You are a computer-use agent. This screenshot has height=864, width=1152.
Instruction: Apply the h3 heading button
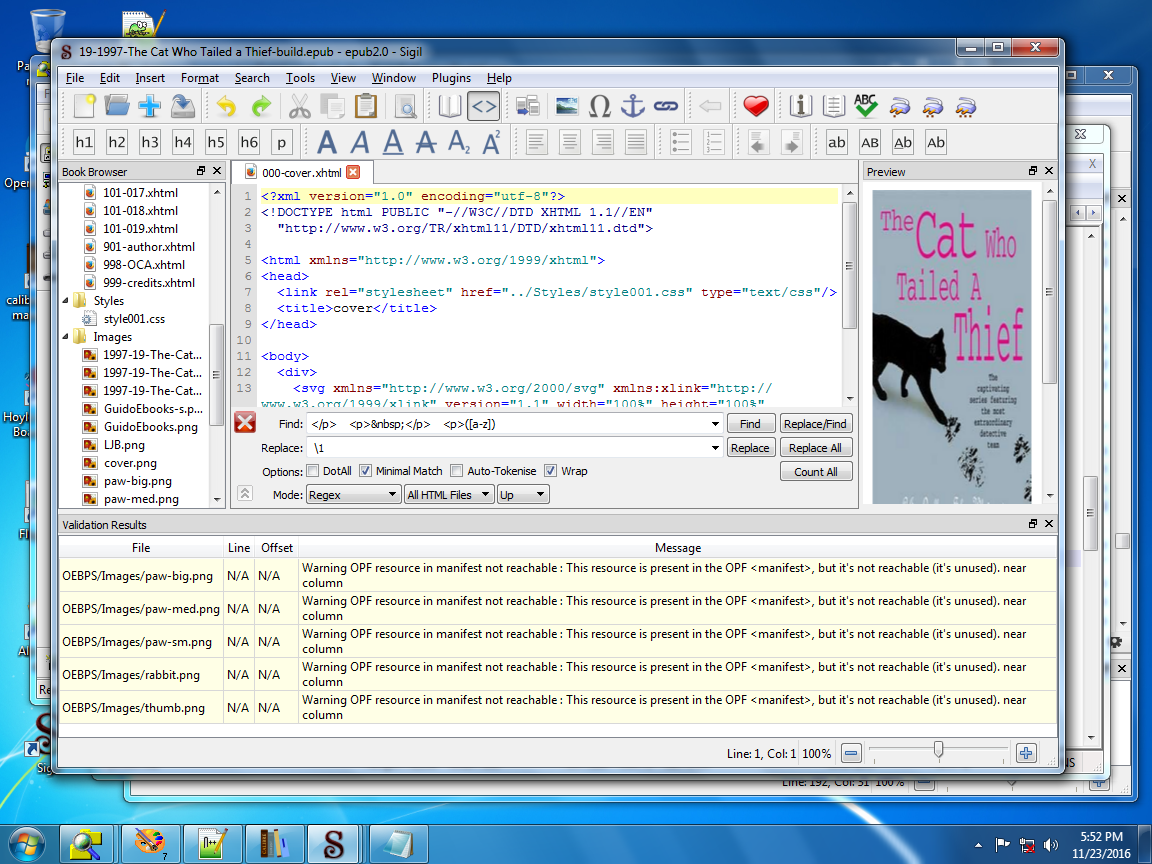pyautogui.click(x=150, y=143)
